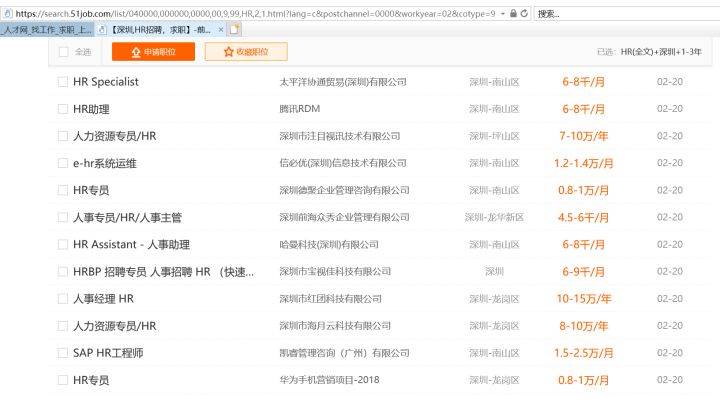
Task: Open company 深圳市注目视讯技术有限公司
Action: [340, 136]
